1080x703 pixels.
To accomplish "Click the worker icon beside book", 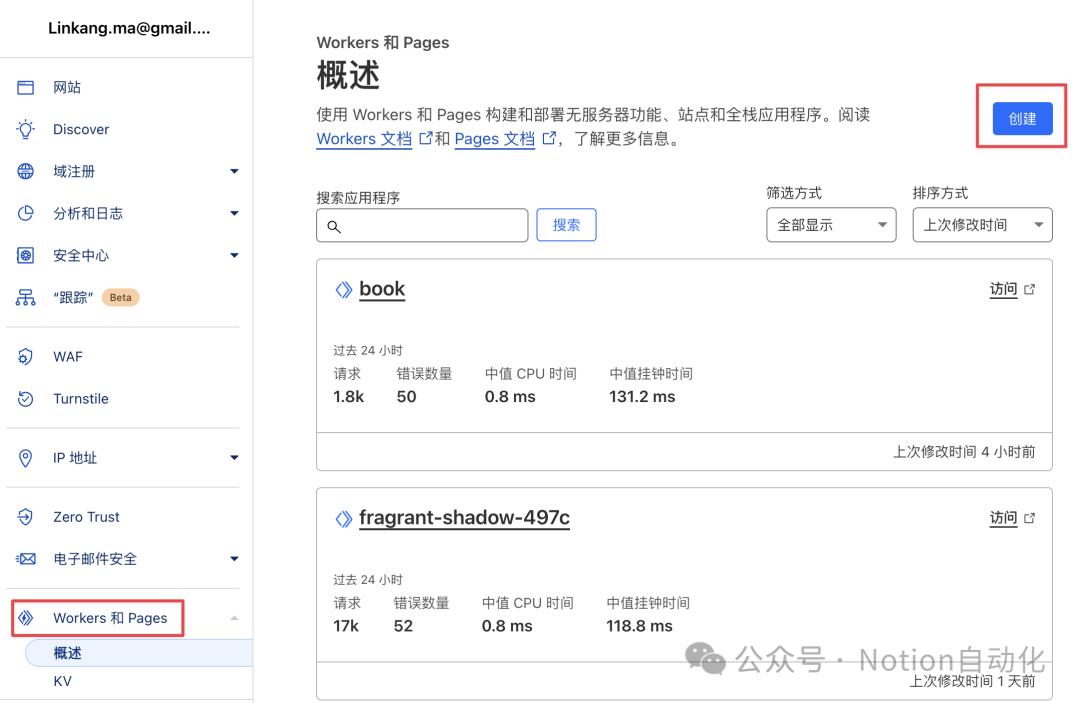I will tap(343, 289).
